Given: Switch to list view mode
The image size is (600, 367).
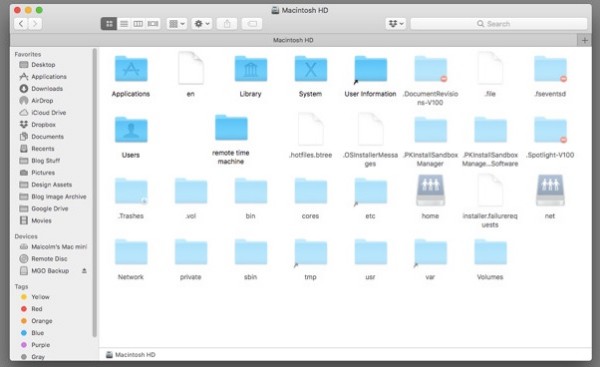Looking at the screenshot, I should pos(124,24).
